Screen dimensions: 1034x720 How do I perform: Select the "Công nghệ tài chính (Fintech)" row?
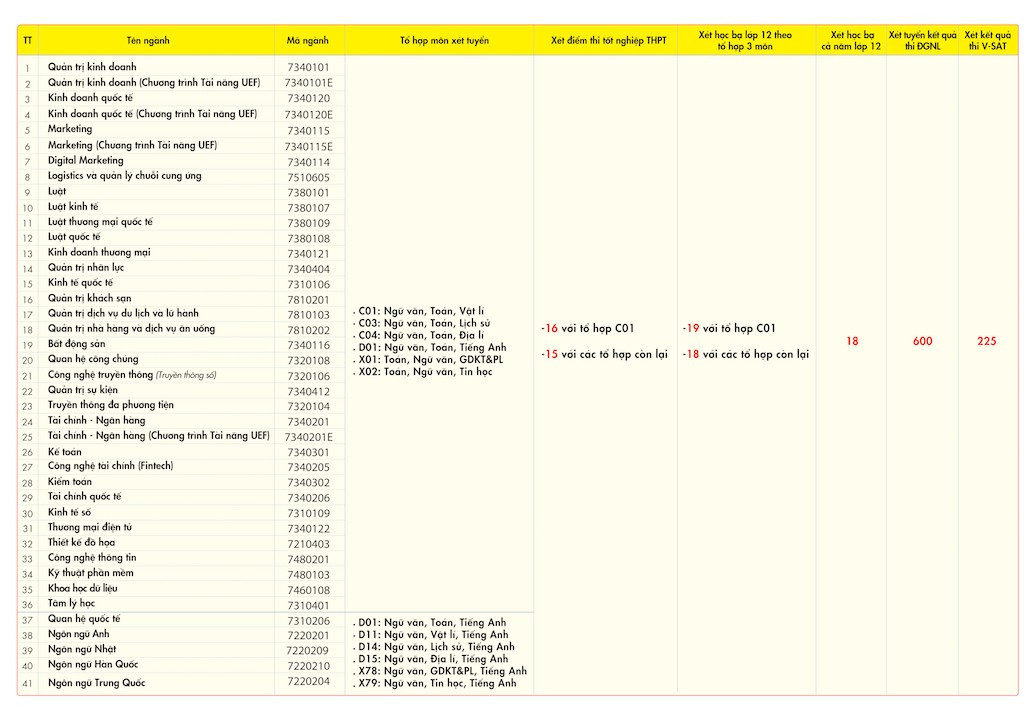coord(110,466)
